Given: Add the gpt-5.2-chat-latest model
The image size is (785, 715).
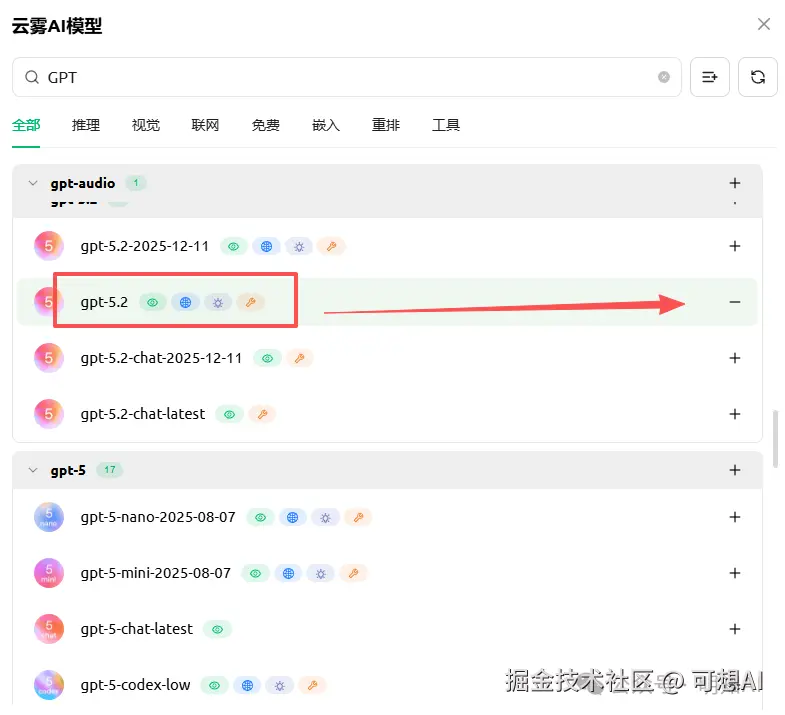Looking at the screenshot, I should coord(734,414).
